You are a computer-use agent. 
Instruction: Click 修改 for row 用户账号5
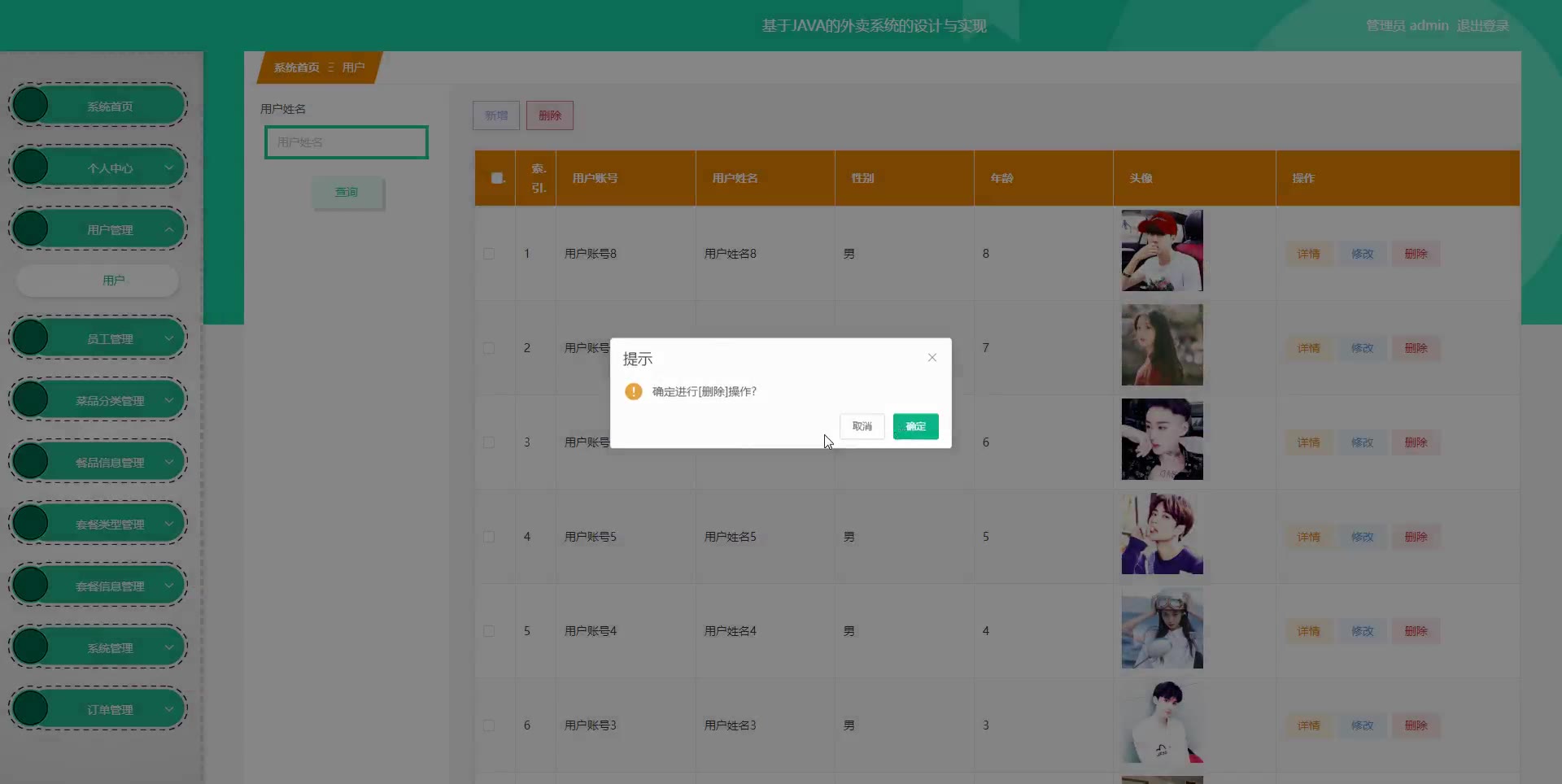pyautogui.click(x=1363, y=537)
